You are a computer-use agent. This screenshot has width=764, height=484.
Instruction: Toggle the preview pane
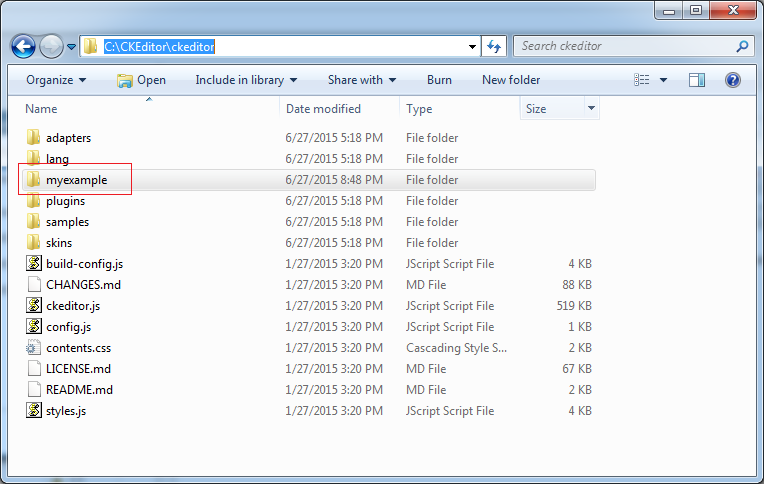697,80
